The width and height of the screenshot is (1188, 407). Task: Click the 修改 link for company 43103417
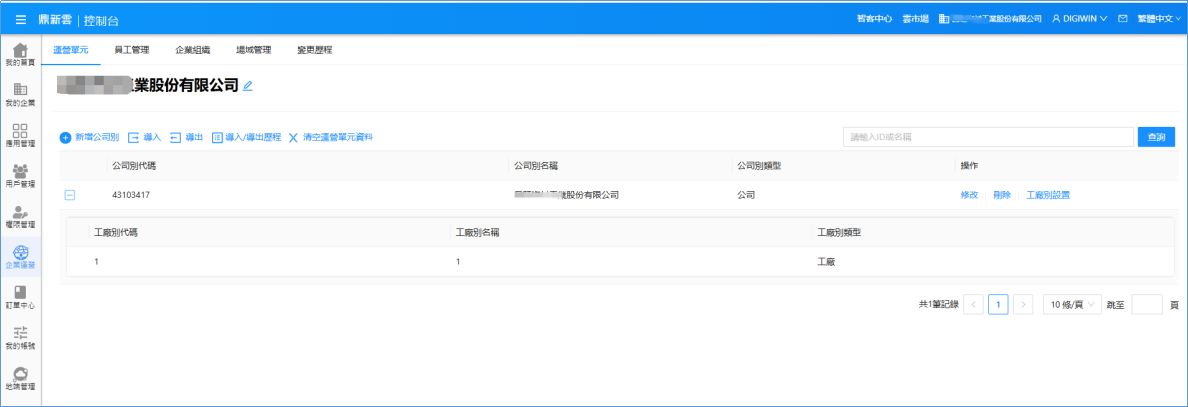[x=968, y=195]
